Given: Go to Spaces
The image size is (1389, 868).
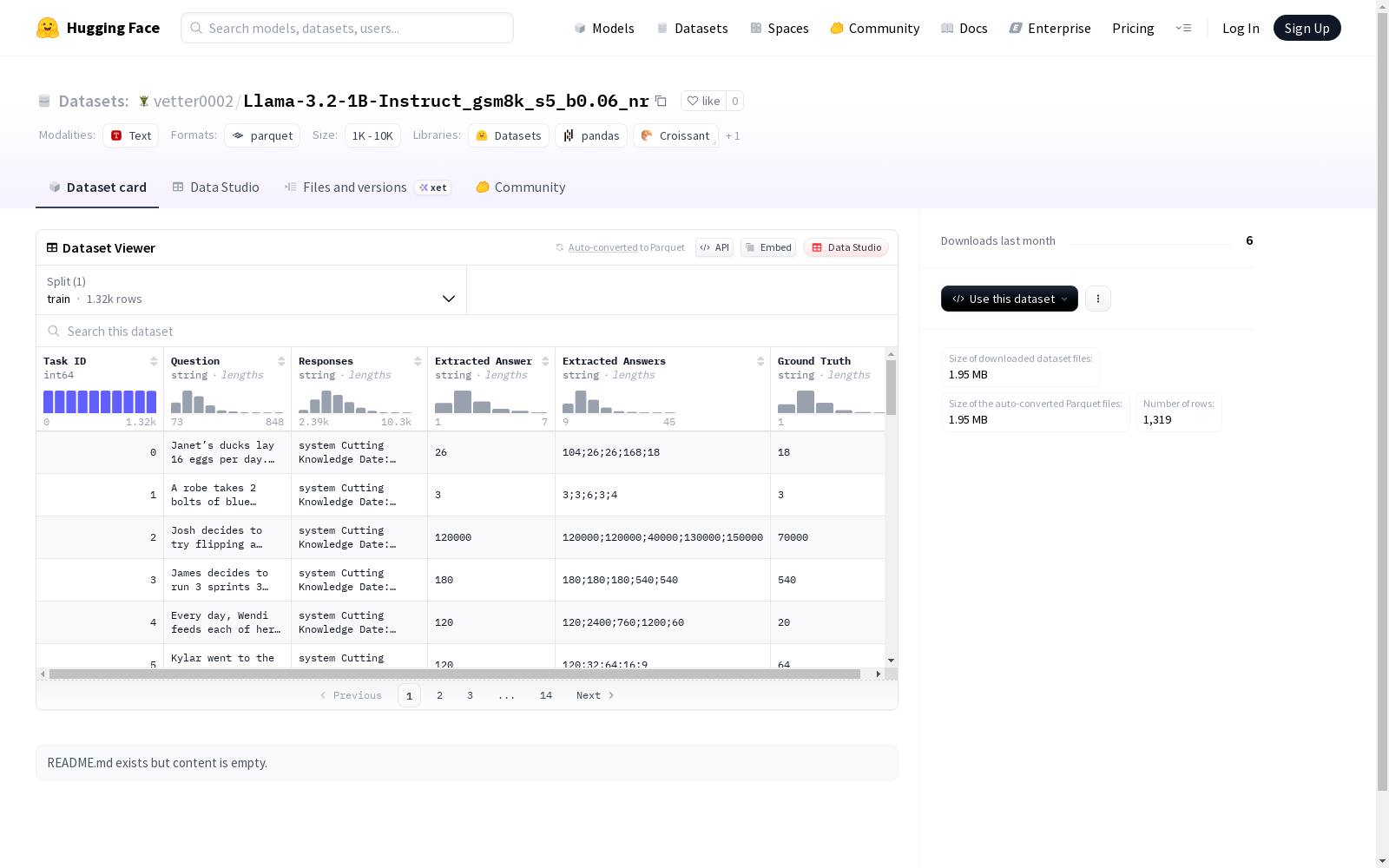Looking at the screenshot, I should pos(779,28).
